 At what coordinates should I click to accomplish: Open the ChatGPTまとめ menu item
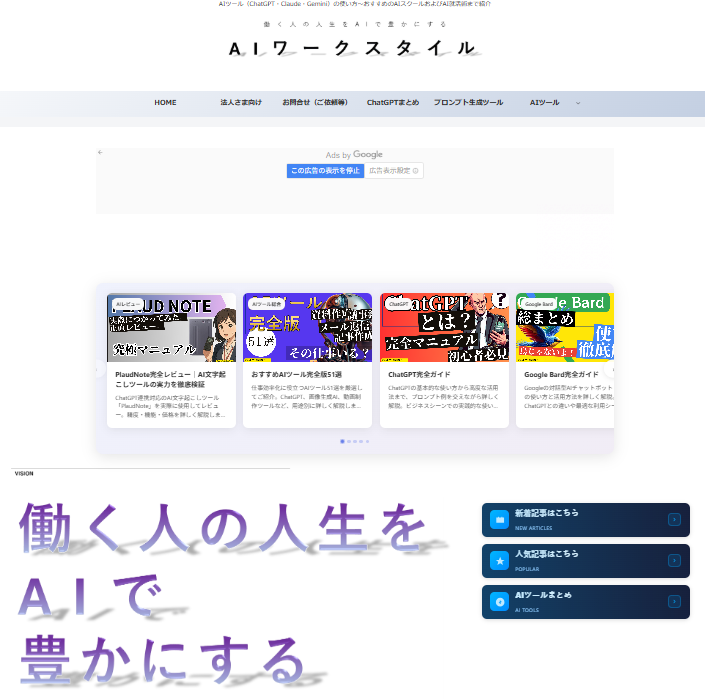click(393, 103)
